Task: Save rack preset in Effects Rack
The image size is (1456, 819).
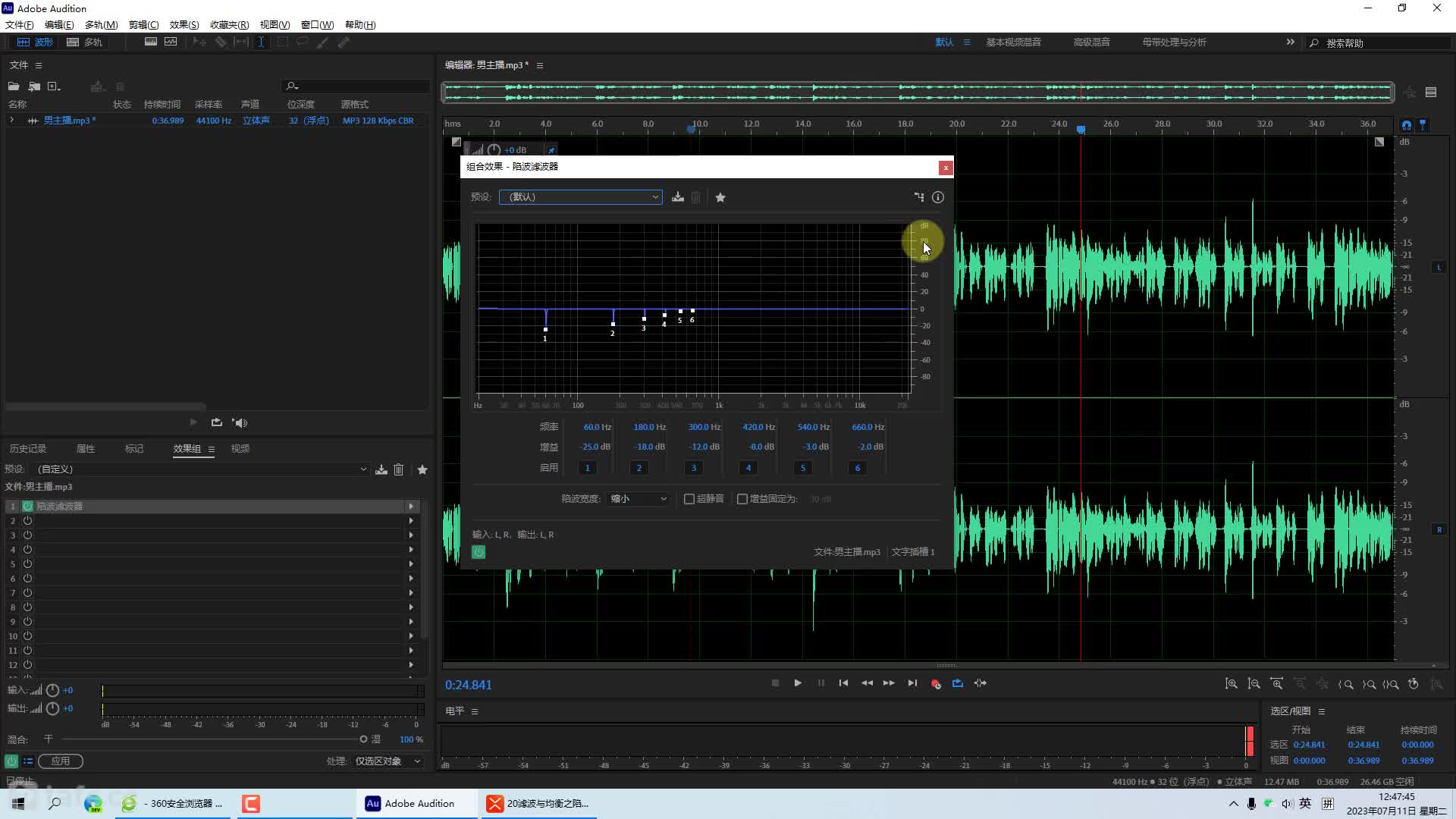Action: [x=381, y=469]
